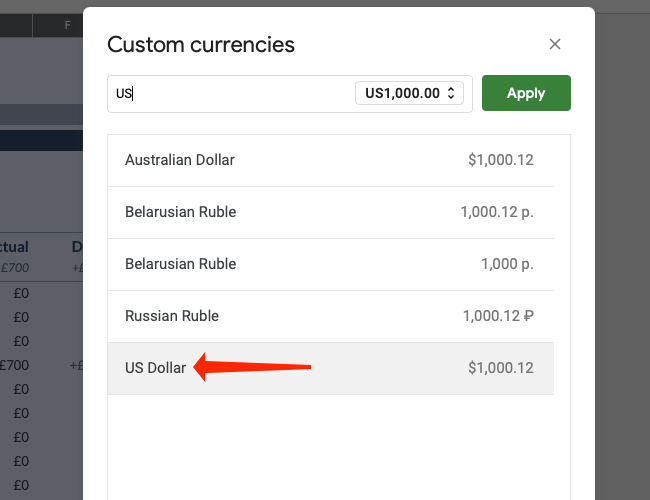Pick US Dollar from the currency list
This screenshot has width=650, height=500.
tap(156, 368)
